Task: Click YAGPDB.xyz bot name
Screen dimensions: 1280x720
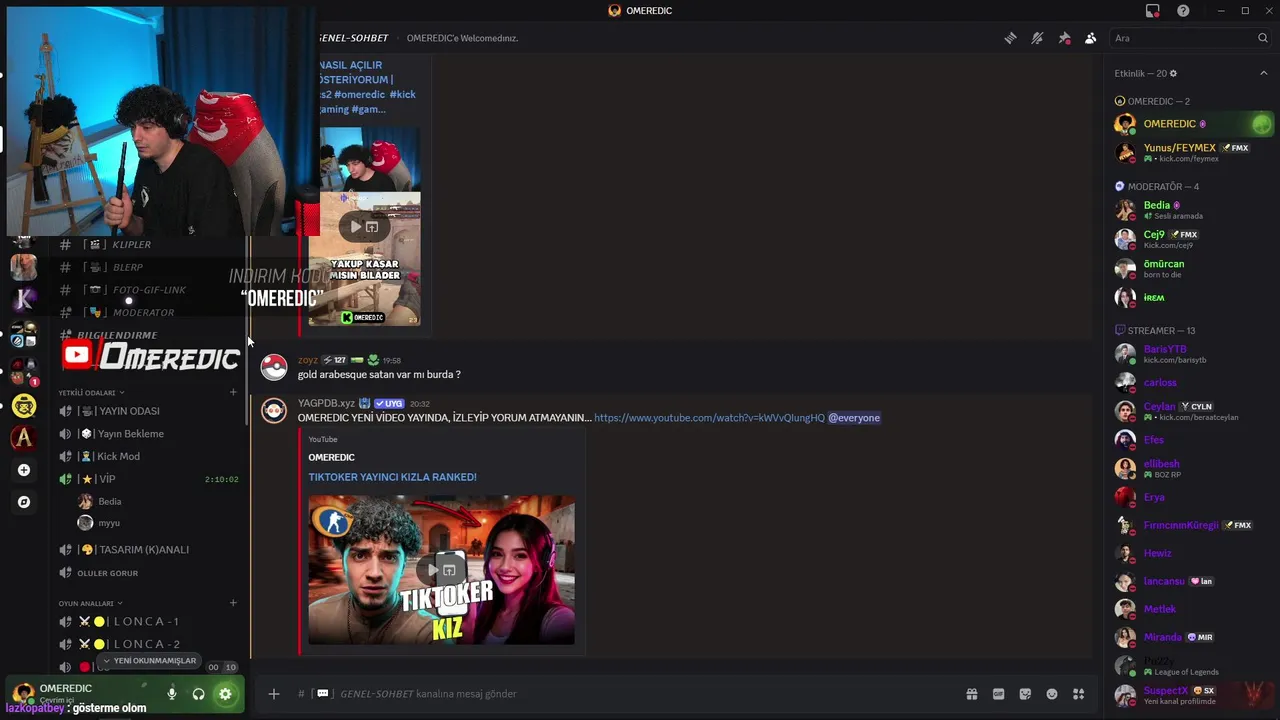Action: (326, 403)
